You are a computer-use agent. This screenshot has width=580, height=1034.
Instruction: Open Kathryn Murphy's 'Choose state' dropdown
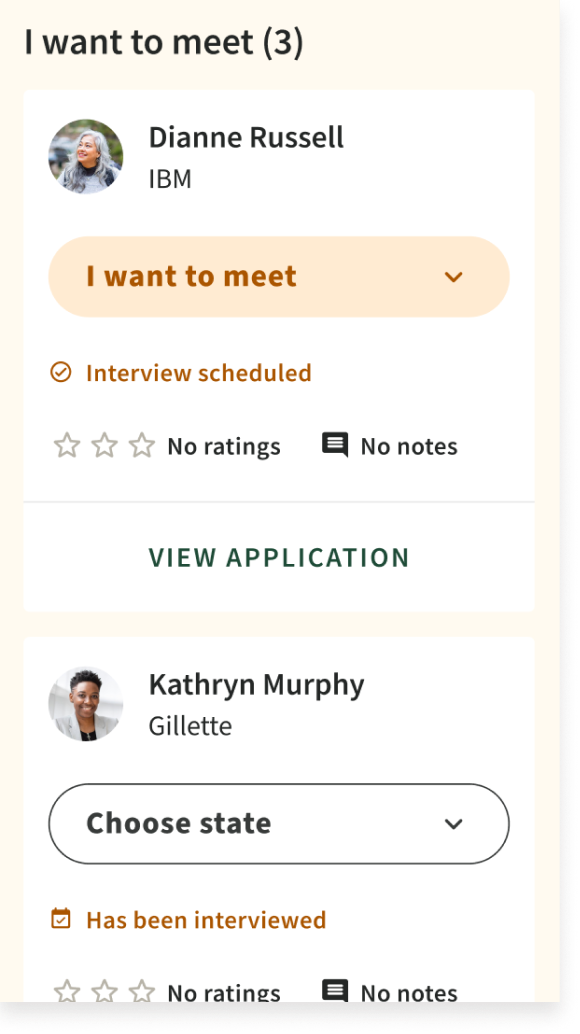[279, 824]
